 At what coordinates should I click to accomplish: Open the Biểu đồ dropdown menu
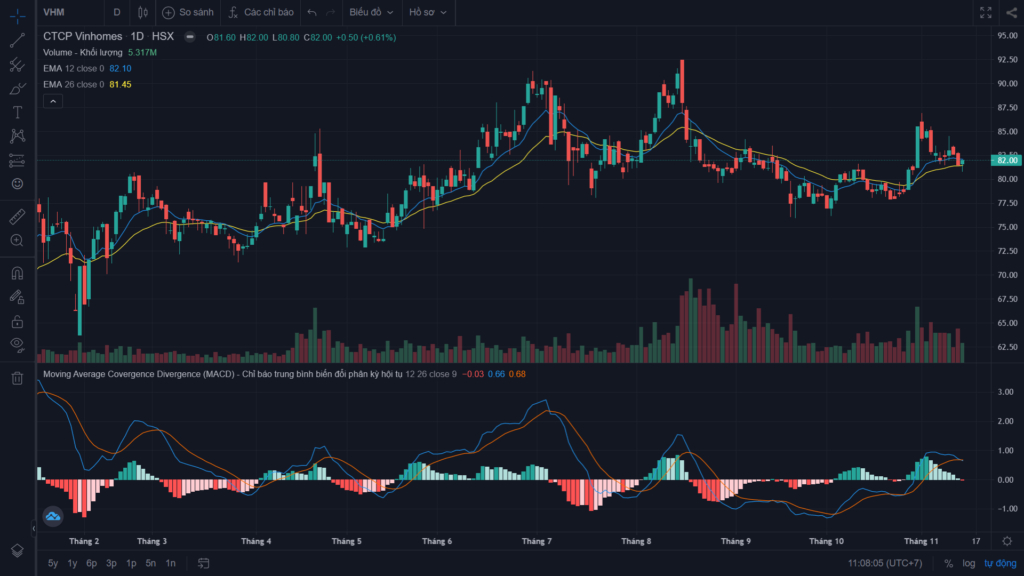click(365, 12)
